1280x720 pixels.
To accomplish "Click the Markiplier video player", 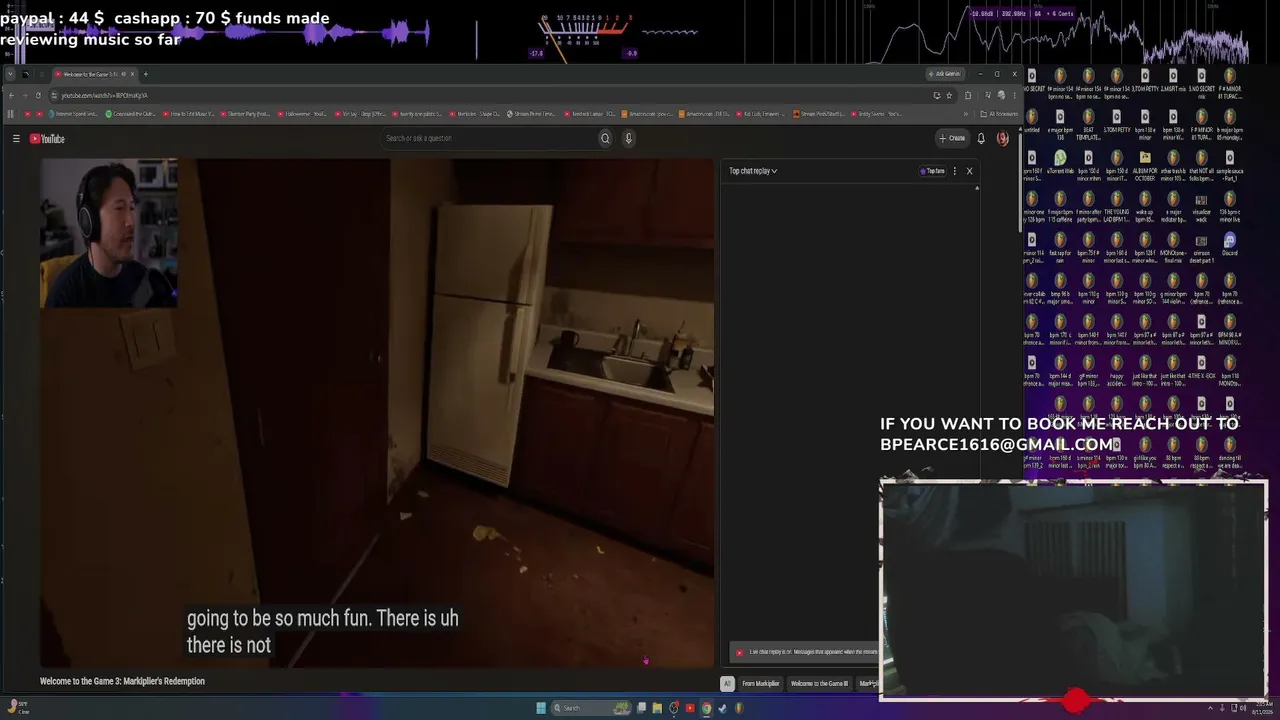I will 377,412.
